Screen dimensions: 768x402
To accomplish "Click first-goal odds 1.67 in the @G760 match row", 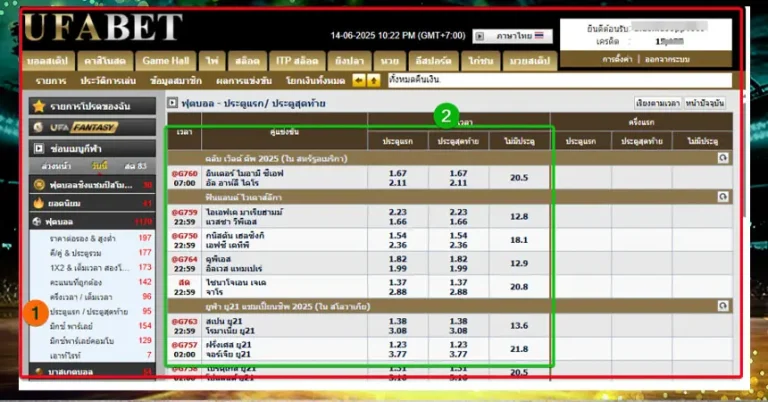I will (398, 173).
